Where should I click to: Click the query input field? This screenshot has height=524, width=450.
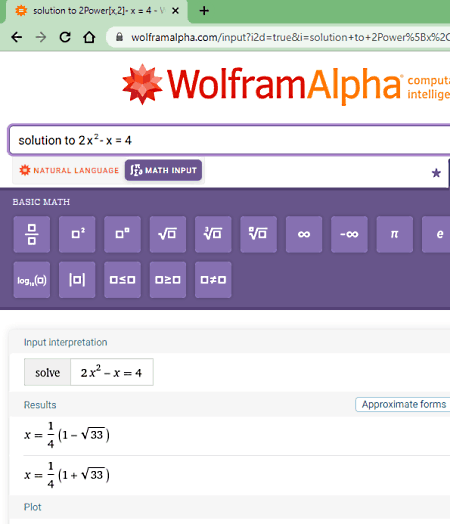pyautogui.click(x=229, y=140)
